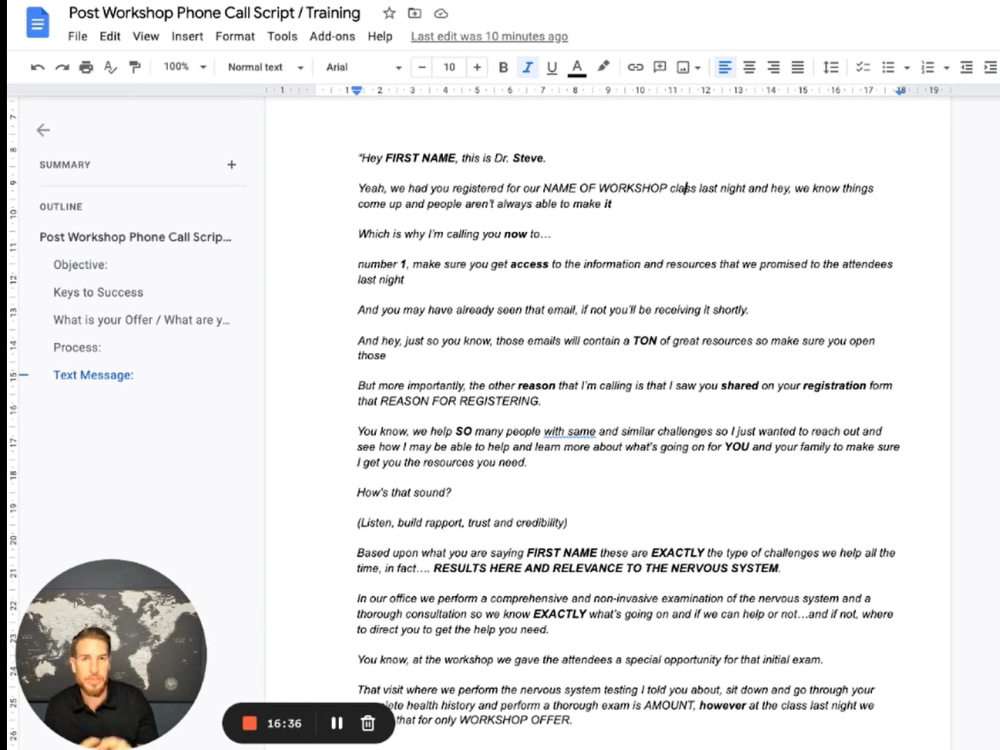Open Google Docs home via logo
This screenshot has height=750, width=1000.
click(x=37, y=23)
